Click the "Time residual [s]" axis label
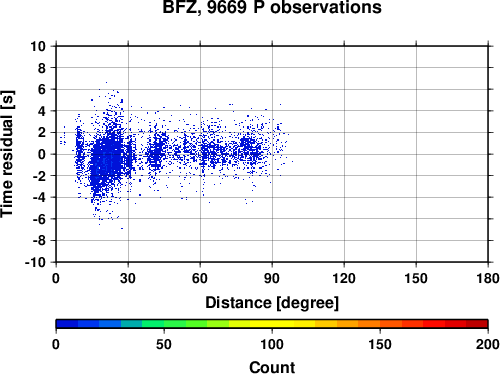This screenshot has width=500, height=374. [7, 154]
